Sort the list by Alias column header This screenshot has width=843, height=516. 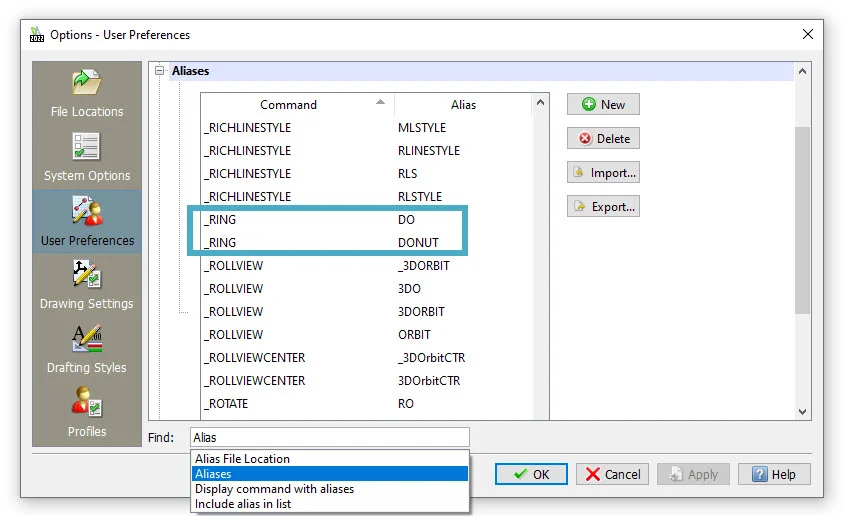pos(463,104)
